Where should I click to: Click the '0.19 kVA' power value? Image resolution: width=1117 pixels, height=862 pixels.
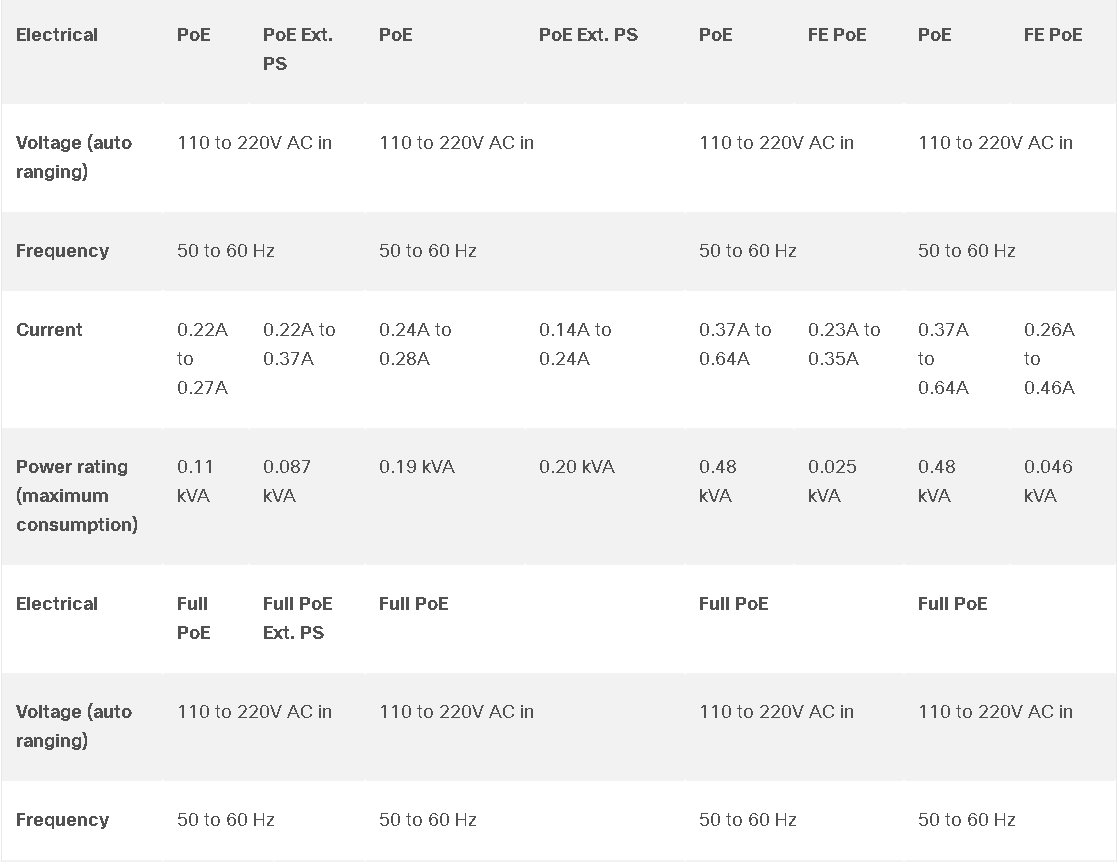[417, 467]
